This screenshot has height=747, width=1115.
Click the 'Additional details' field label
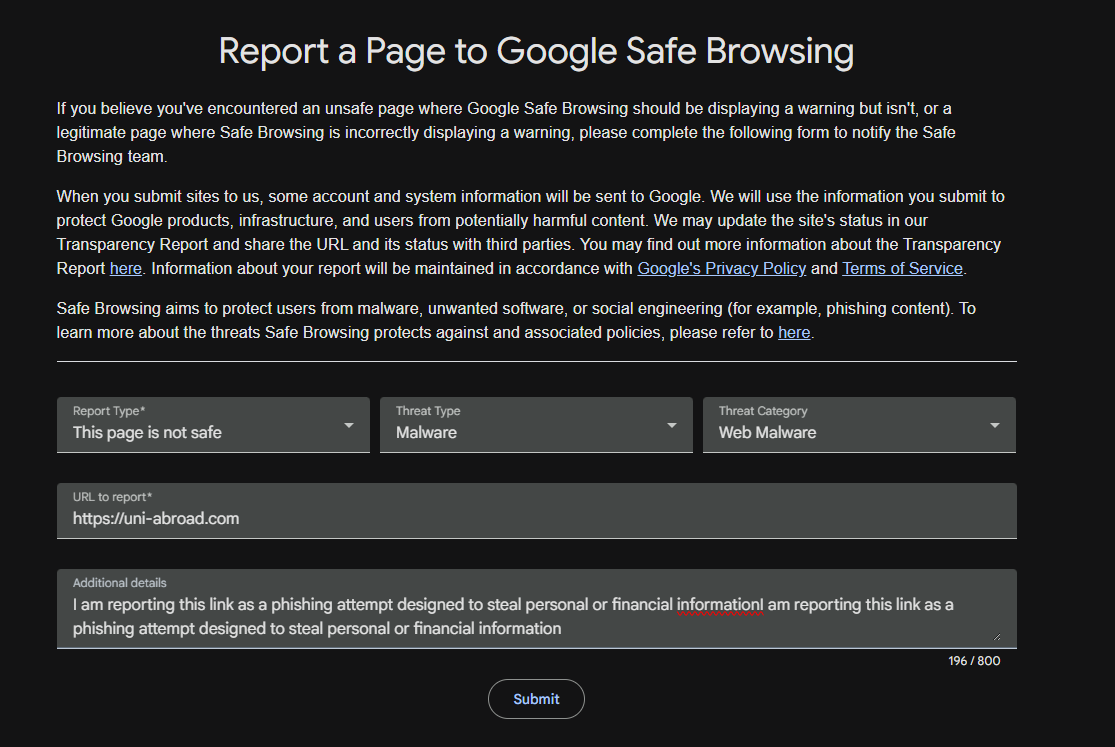[x=119, y=583]
